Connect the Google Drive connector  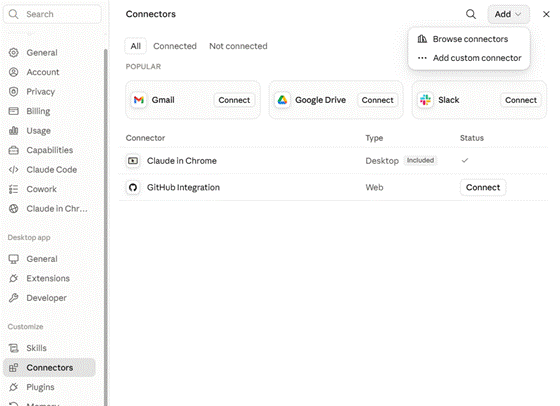pyautogui.click(x=378, y=100)
